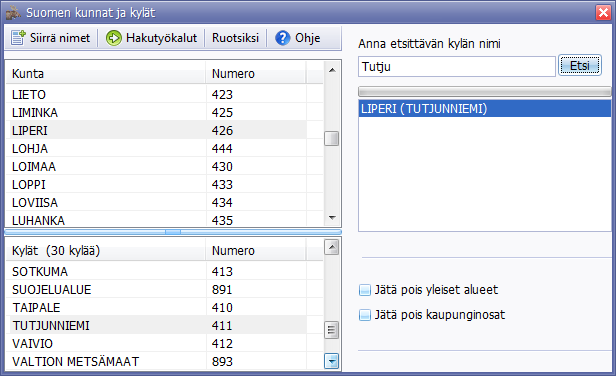The height and width of the screenshot is (376, 616).
Task: Close the Suomen kunnat ja kylät window
Action: (603, 13)
